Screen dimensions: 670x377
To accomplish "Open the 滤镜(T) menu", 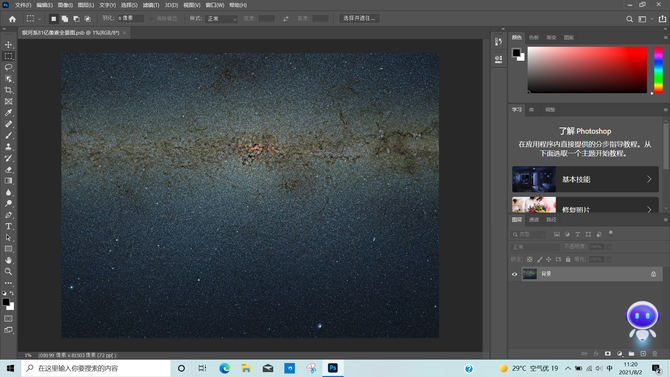I will (151, 5).
